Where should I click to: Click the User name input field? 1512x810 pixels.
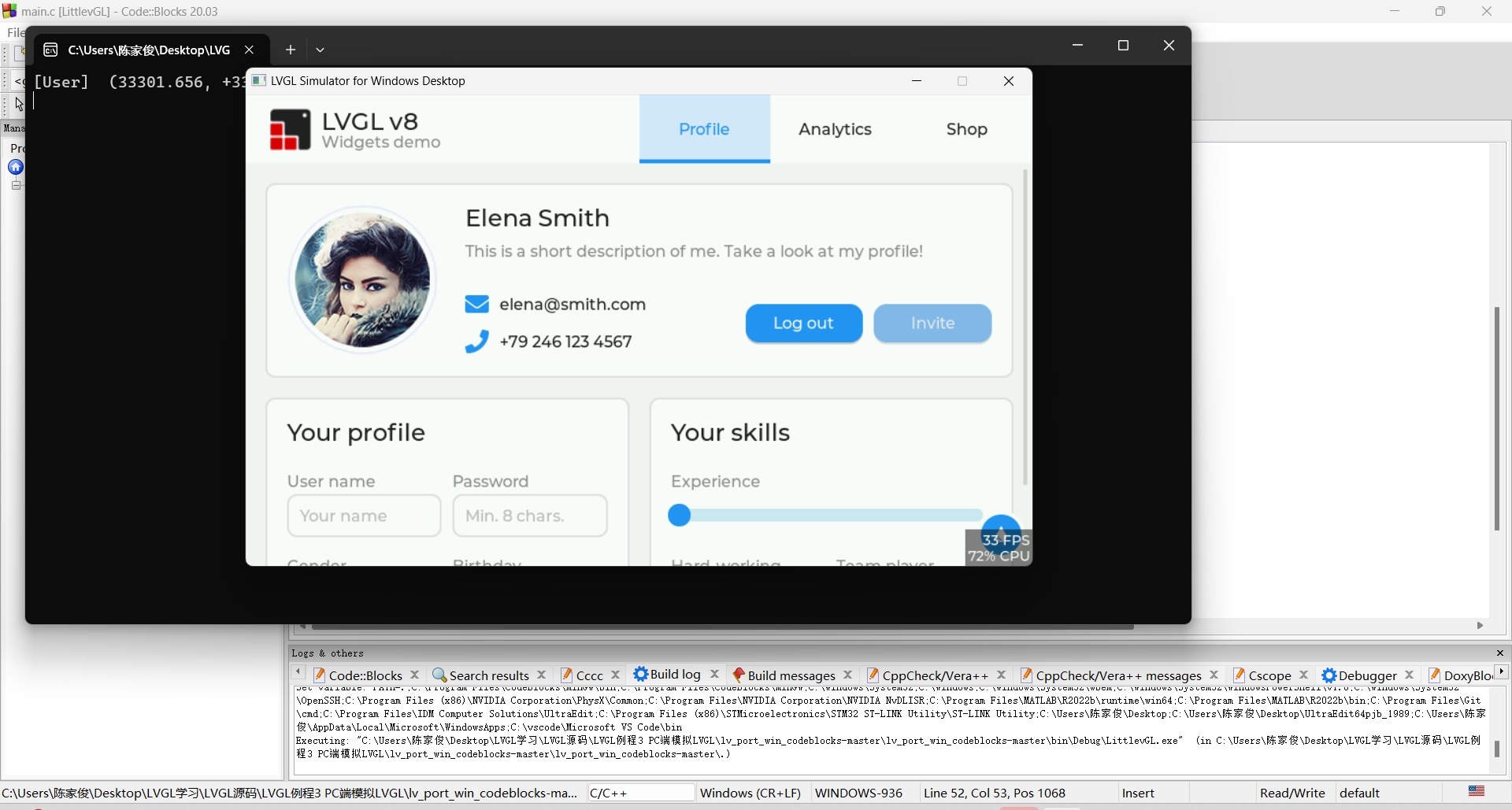point(364,516)
